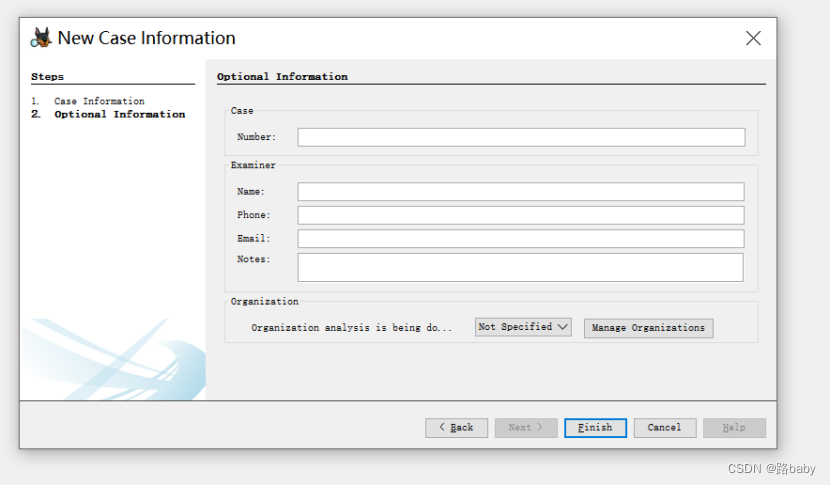The height and width of the screenshot is (485, 831).
Task: Go Back to previous step
Action: (x=456, y=428)
